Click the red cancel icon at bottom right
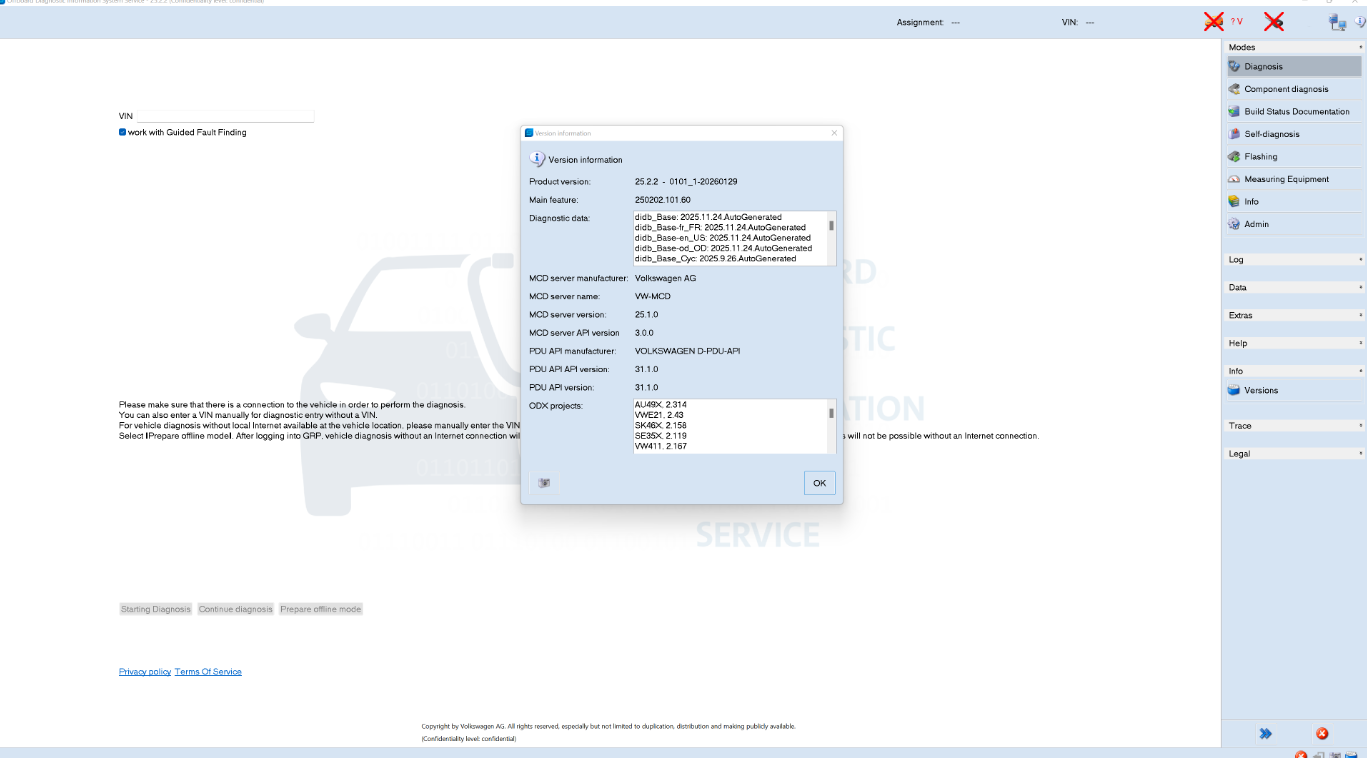This screenshot has height=758, width=1367. pos(1322,733)
